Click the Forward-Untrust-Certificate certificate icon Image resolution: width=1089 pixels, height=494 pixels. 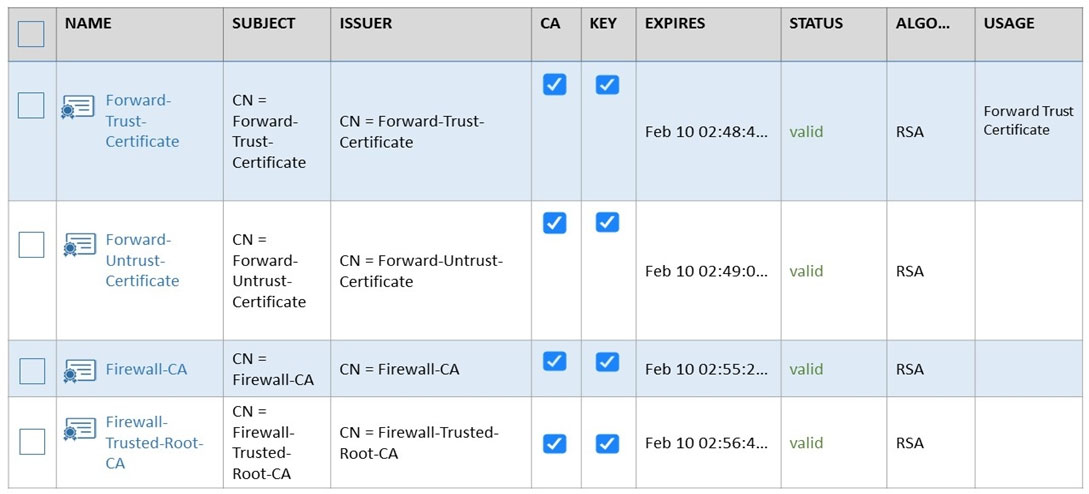pyautogui.click(x=79, y=245)
